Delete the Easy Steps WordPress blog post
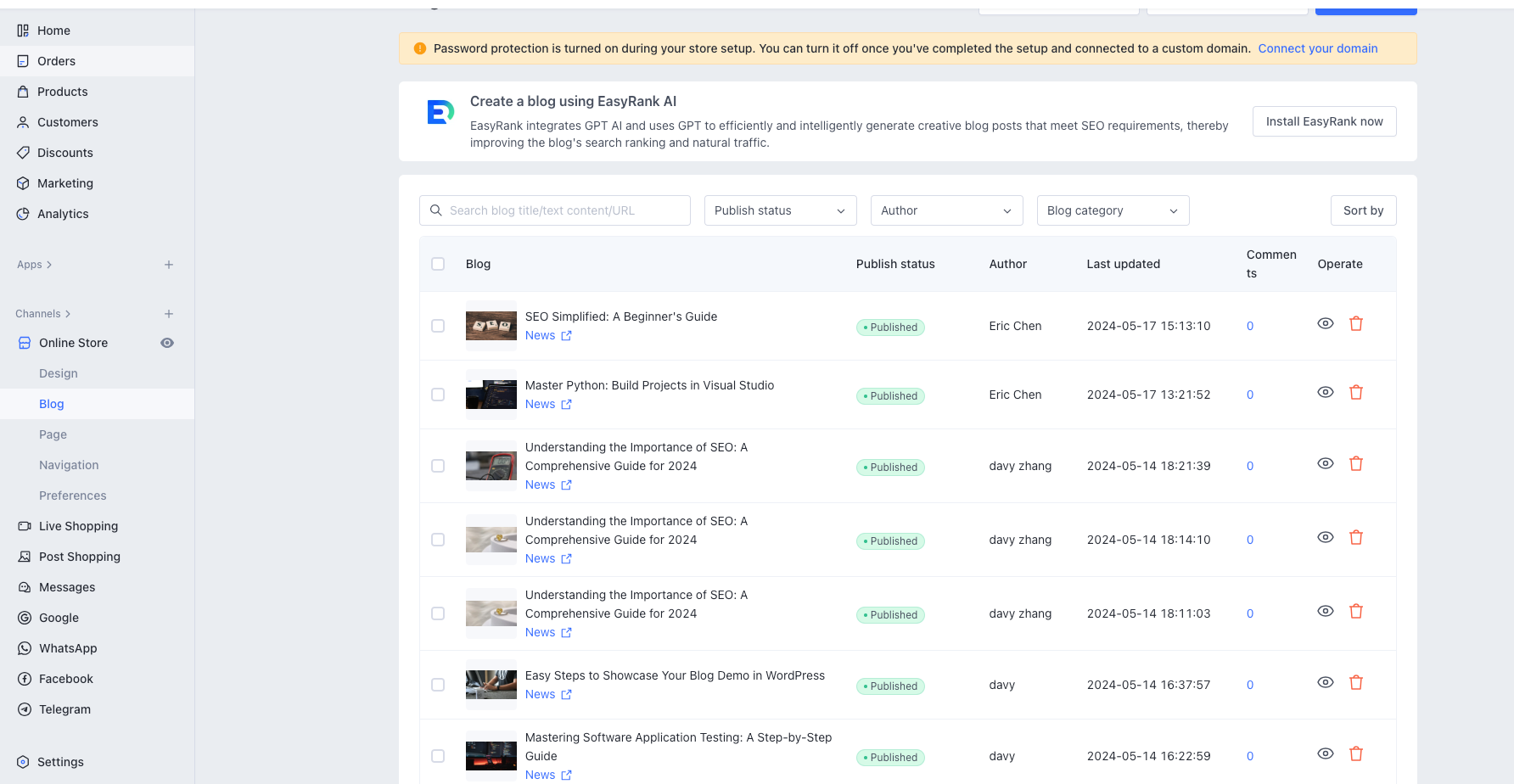 point(1356,682)
